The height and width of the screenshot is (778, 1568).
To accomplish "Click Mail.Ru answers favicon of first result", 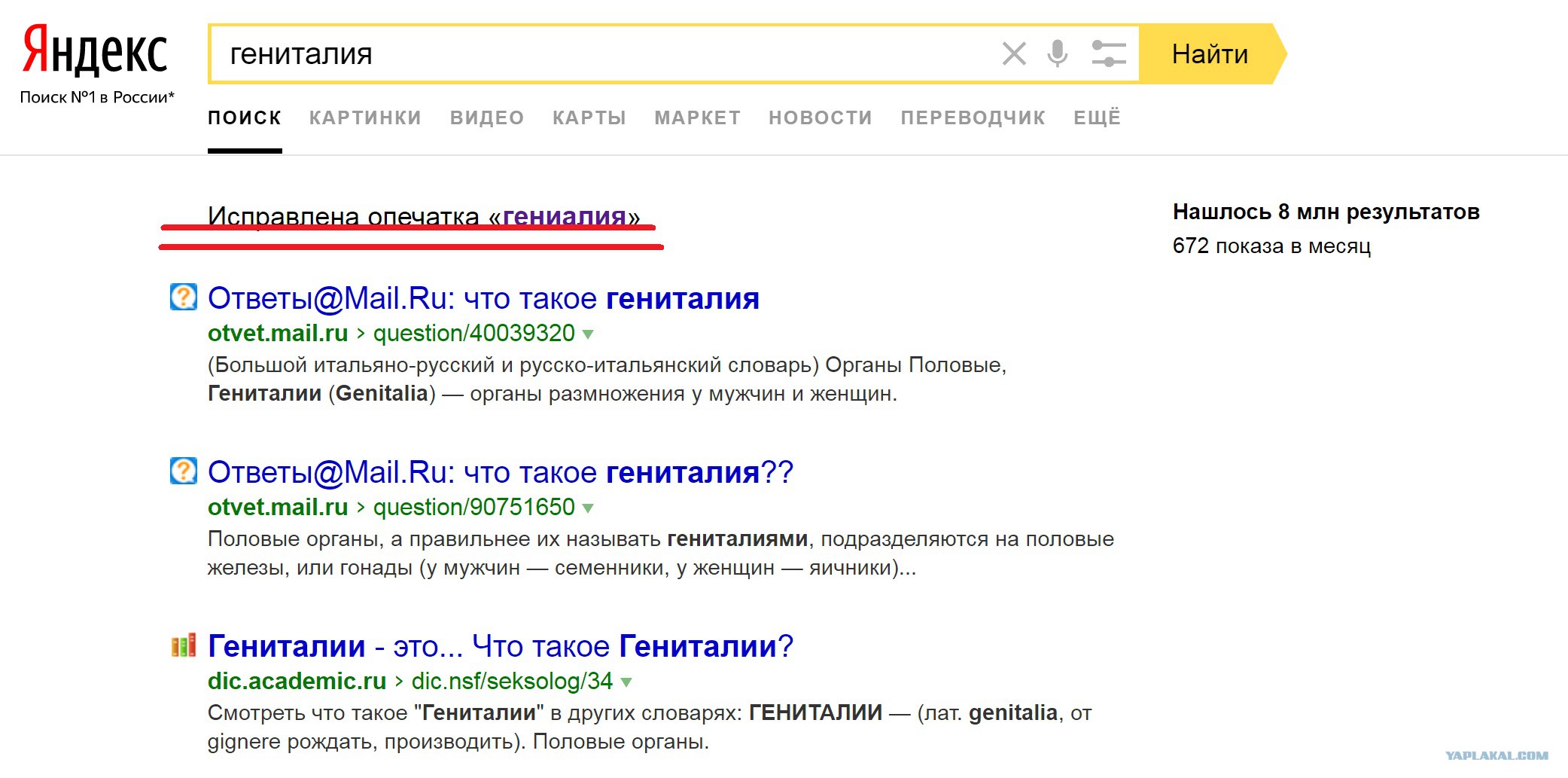I will tap(184, 297).
